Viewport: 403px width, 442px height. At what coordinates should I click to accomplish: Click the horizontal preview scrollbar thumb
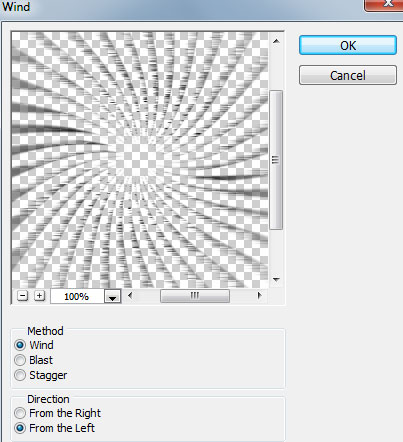(195, 296)
